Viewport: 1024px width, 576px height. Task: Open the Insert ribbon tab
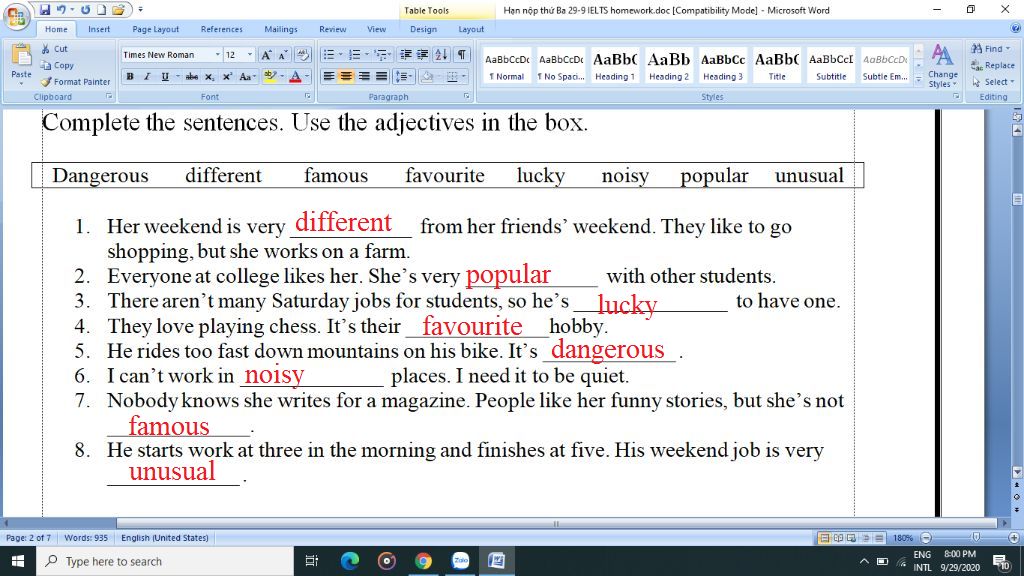tap(99, 29)
